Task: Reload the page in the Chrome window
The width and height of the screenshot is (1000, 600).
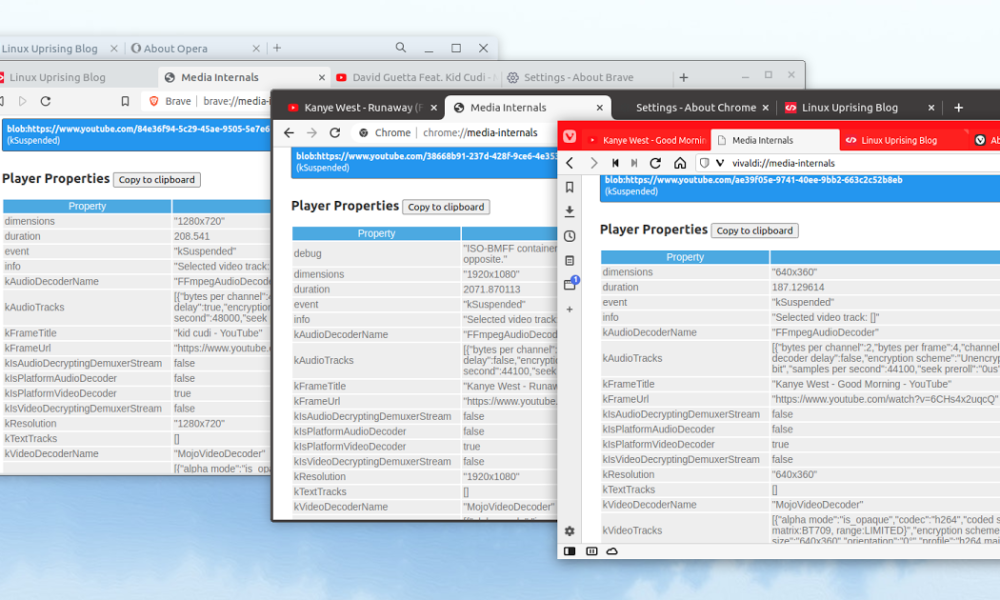Action: (x=335, y=133)
